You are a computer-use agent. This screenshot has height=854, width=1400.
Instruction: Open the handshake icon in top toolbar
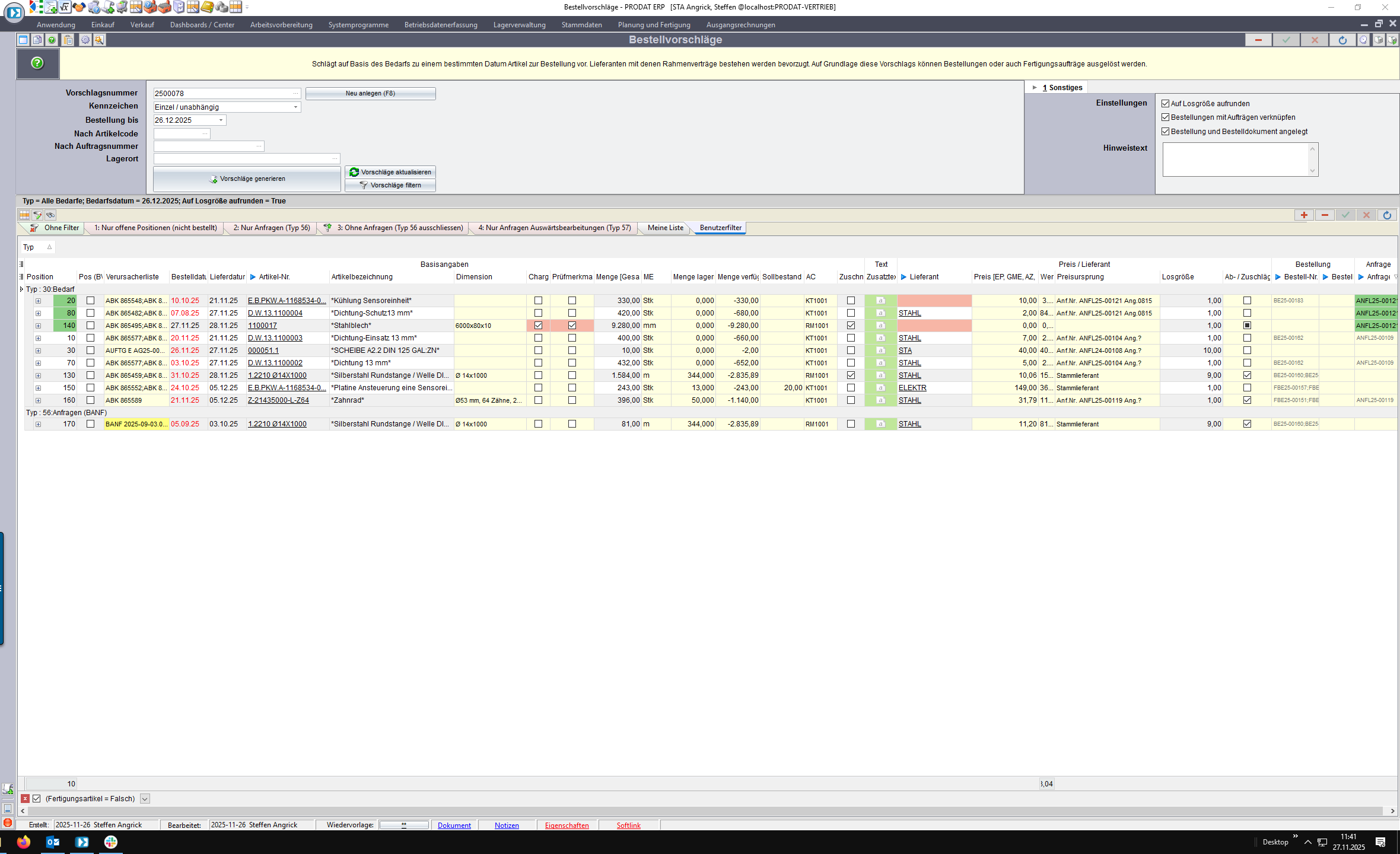(x=79, y=7)
